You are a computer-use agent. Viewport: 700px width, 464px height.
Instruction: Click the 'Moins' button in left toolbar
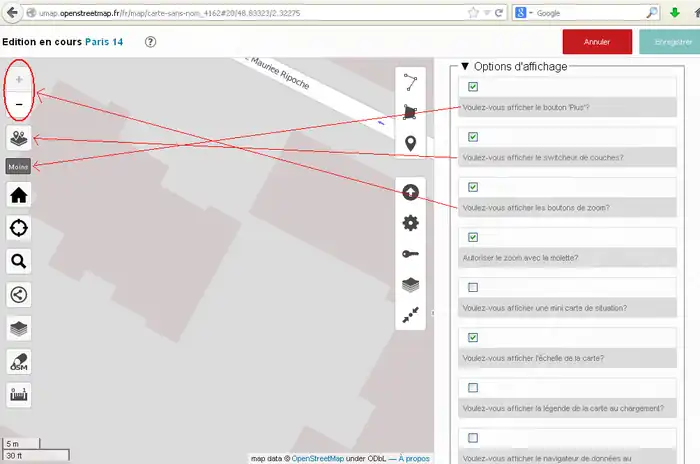pos(18,166)
